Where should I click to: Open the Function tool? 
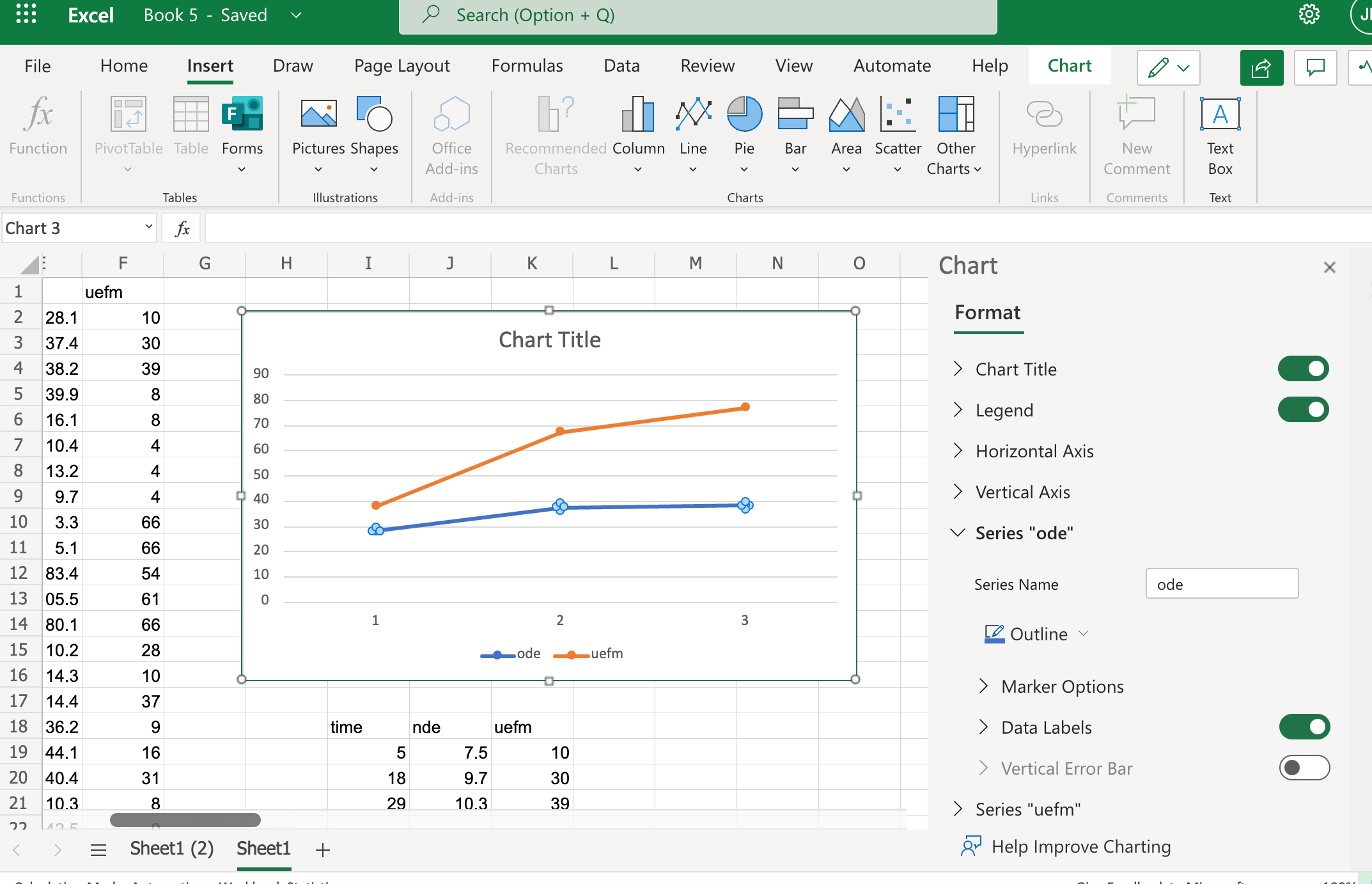click(38, 128)
